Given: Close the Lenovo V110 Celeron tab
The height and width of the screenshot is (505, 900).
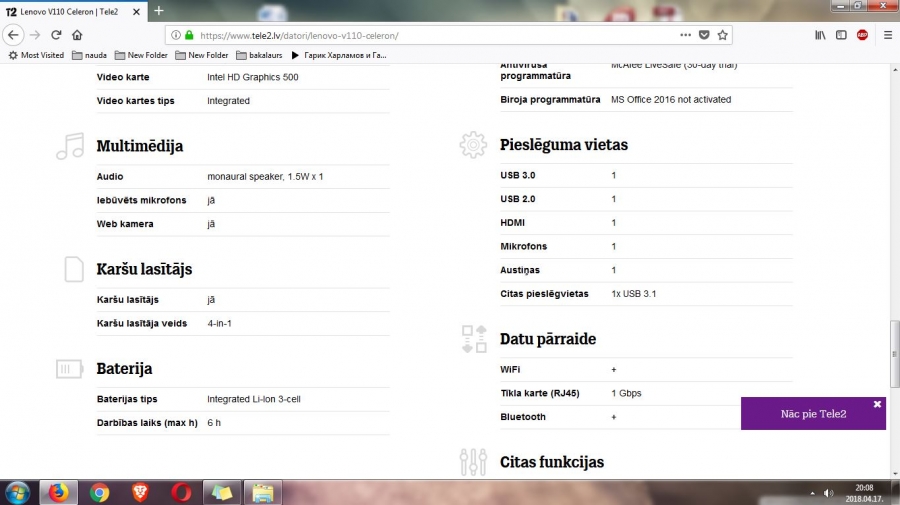Looking at the screenshot, I should point(136,11).
